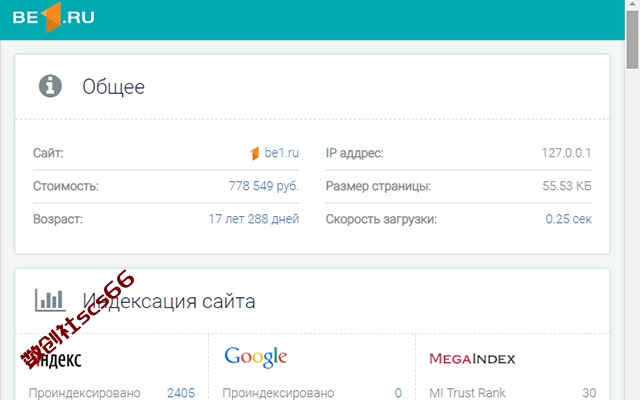Open the 17 лет 288 дней age link
The image size is (640, 400).
[253, 219]
